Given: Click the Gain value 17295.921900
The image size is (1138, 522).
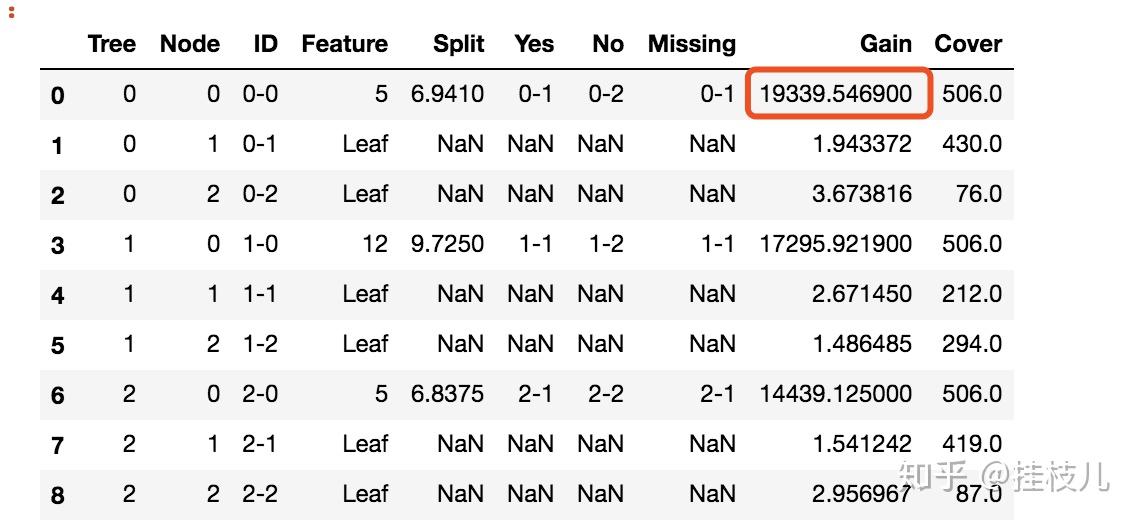Looking at the screenshot, I should click(835, 244).
